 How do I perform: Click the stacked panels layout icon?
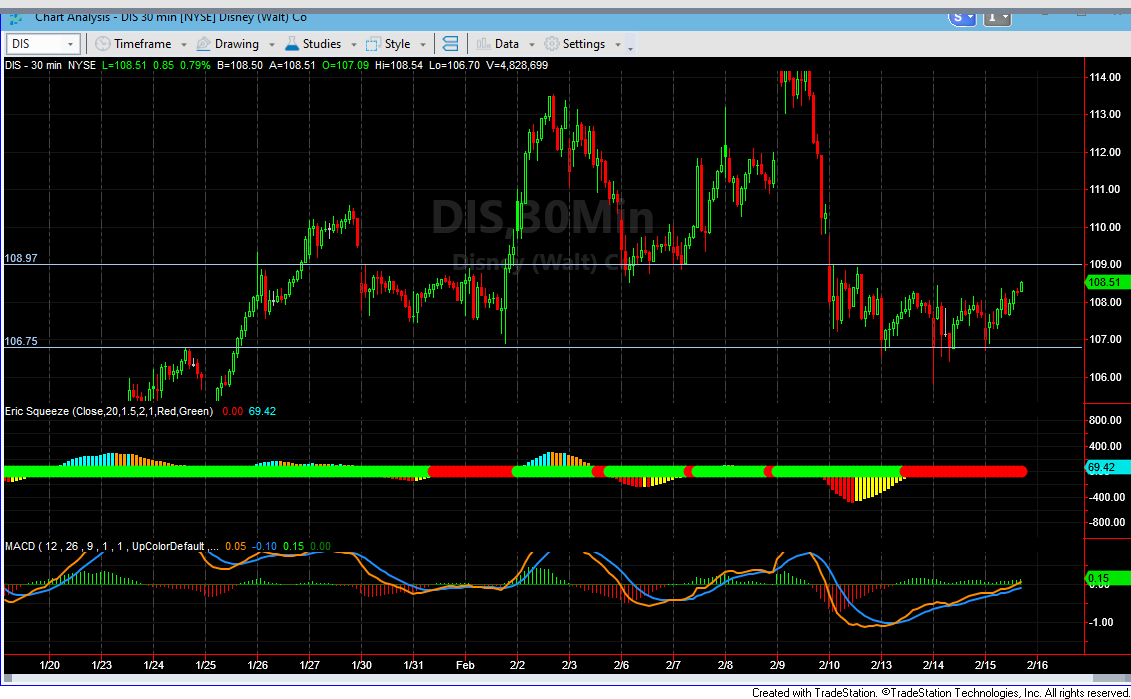click(450, 44)
